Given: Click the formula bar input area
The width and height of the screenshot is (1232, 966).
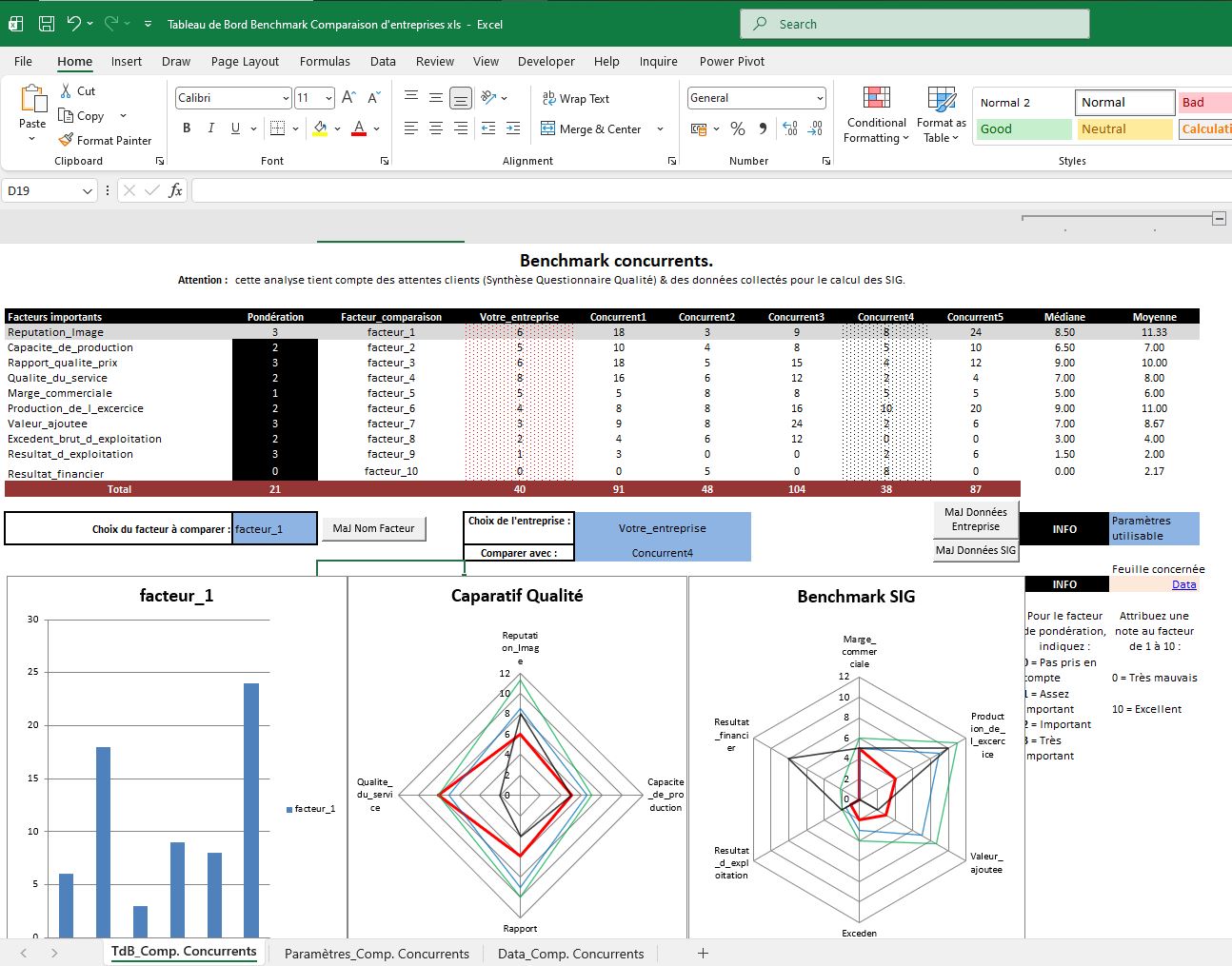Looking at the screenshot, I should (x=711, y=190).
